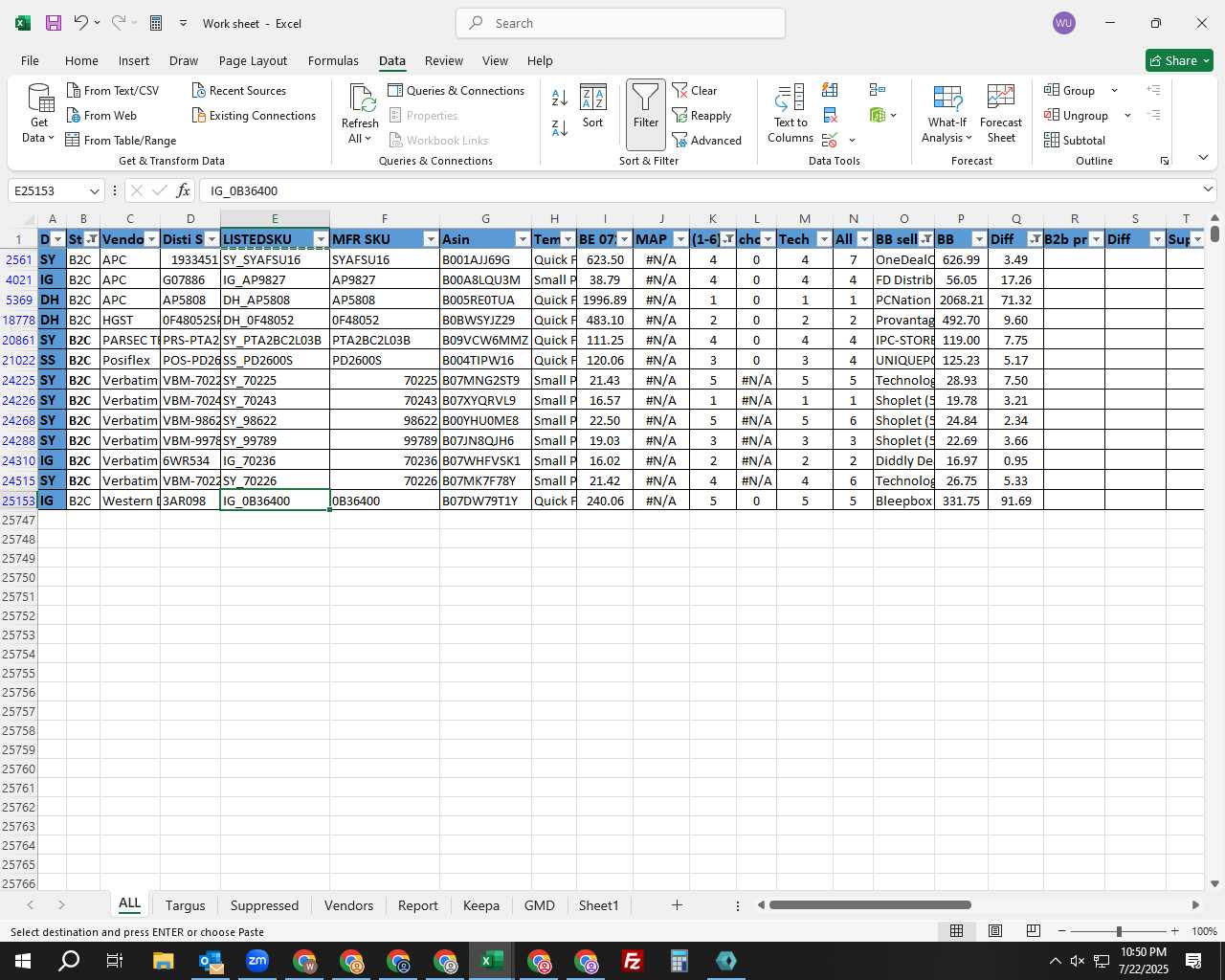Sort A to Z ascending

pos(560,97)
